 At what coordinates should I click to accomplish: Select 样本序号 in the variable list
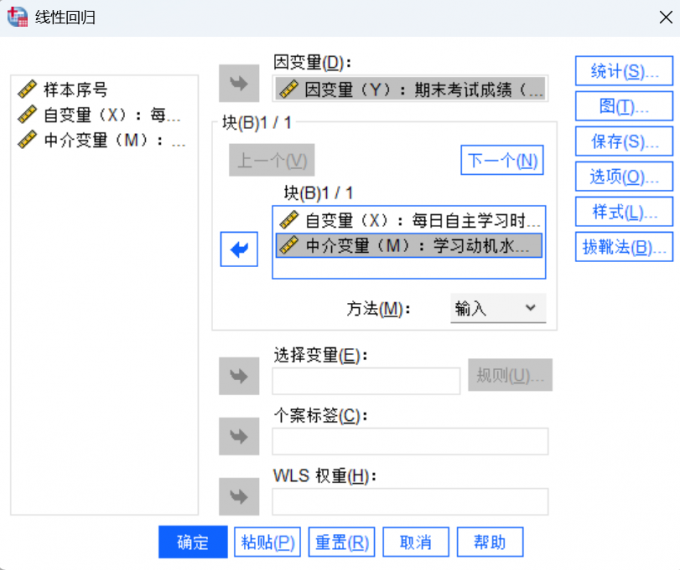tap(104, 90)
